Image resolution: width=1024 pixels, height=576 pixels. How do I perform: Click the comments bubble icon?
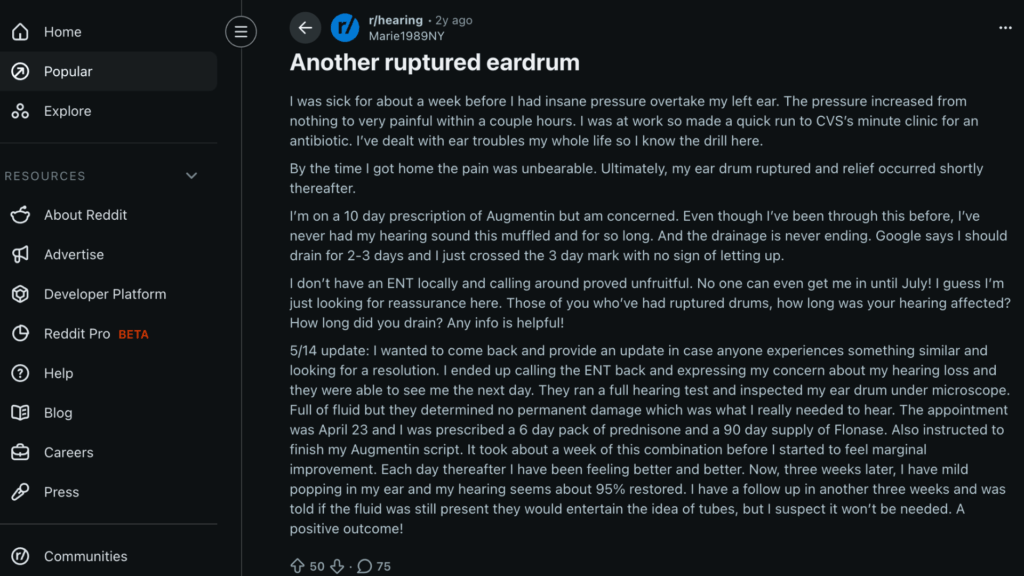click(365, 566)
